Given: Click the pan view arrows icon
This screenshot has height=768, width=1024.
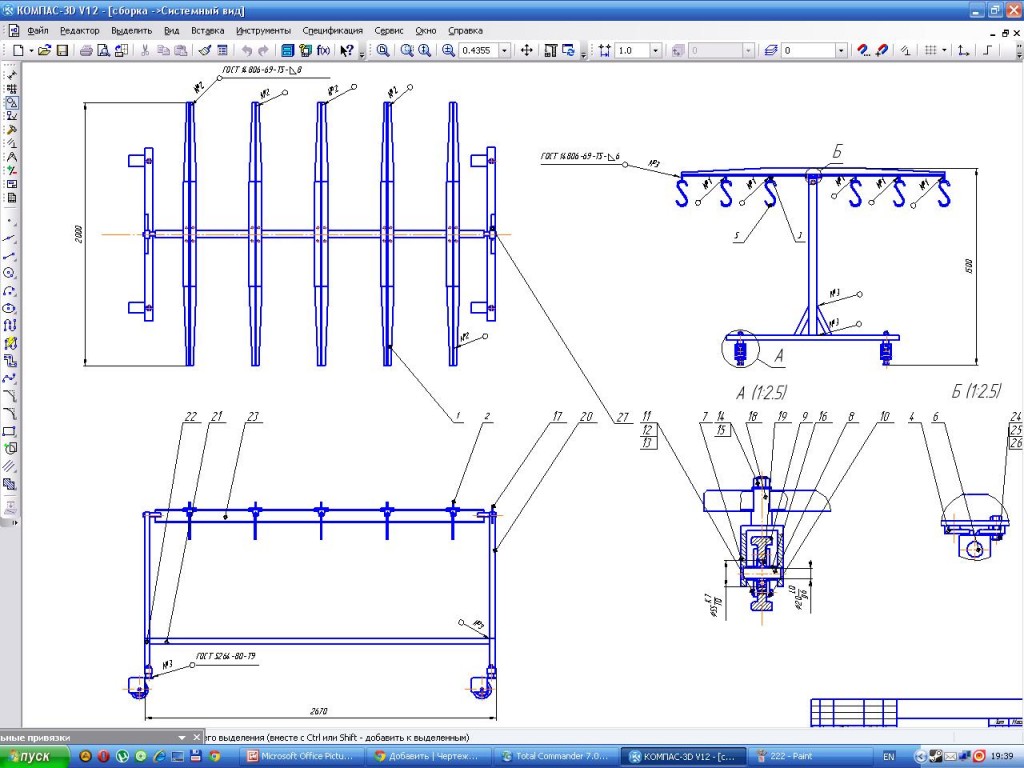Looking at the screenshot, I should [527, 50].
